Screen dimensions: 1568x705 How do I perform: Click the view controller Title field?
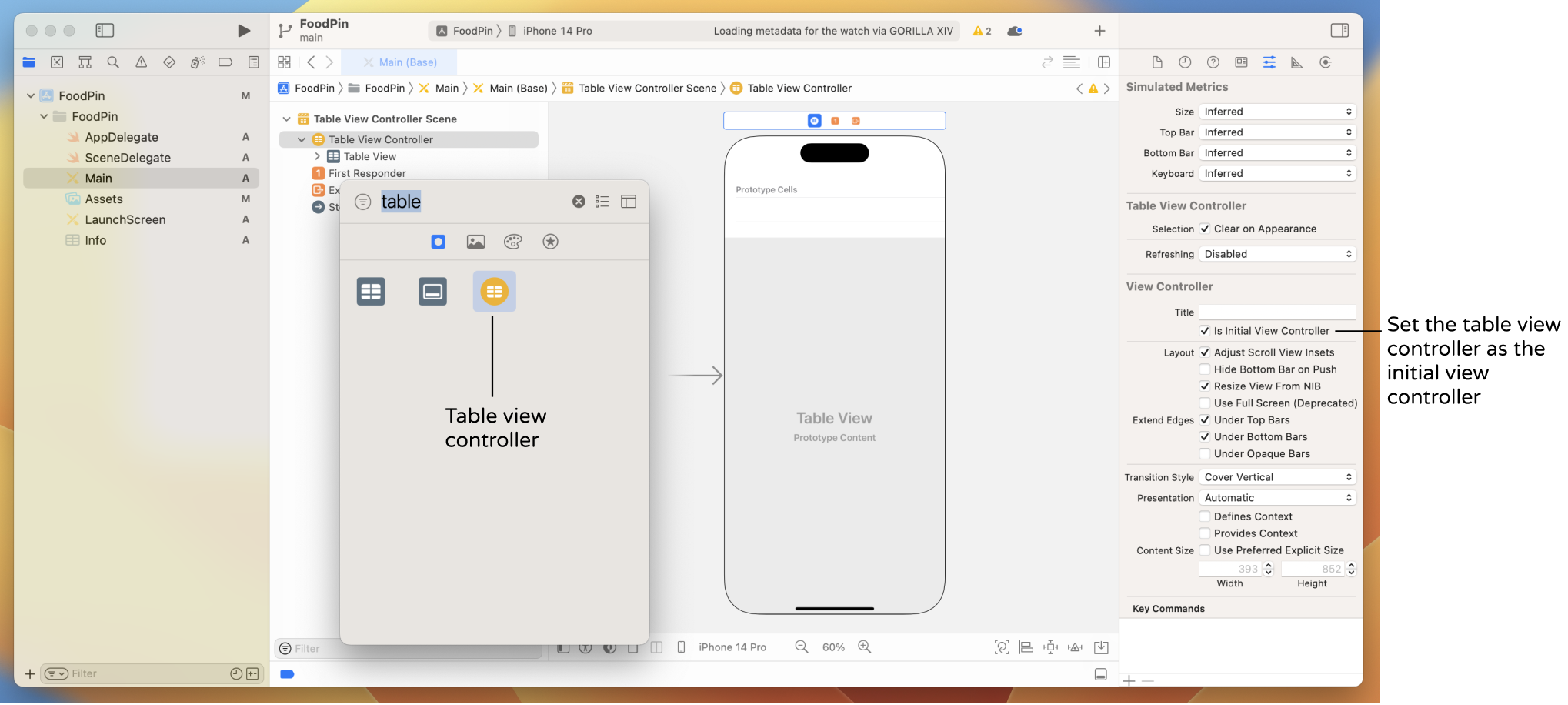pyautogui.click(x=1277, y=312)
